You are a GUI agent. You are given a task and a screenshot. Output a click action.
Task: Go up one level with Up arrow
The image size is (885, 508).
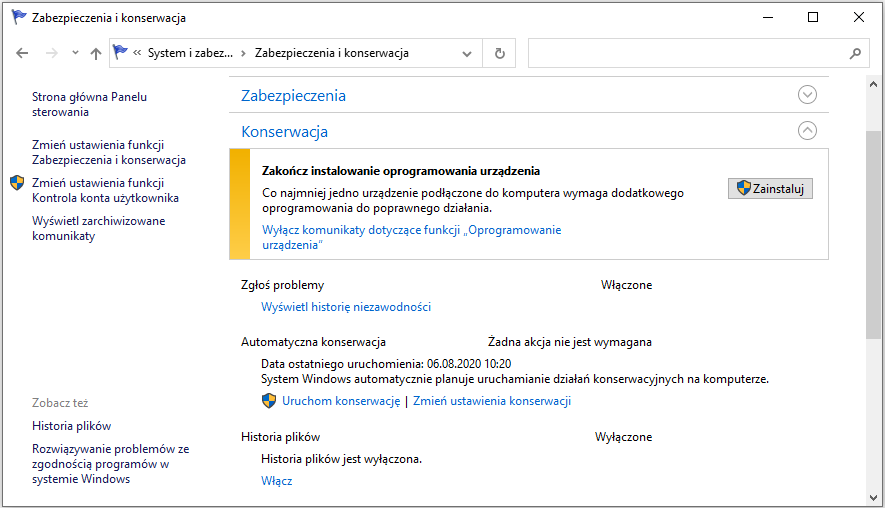(x=96, y=53)
